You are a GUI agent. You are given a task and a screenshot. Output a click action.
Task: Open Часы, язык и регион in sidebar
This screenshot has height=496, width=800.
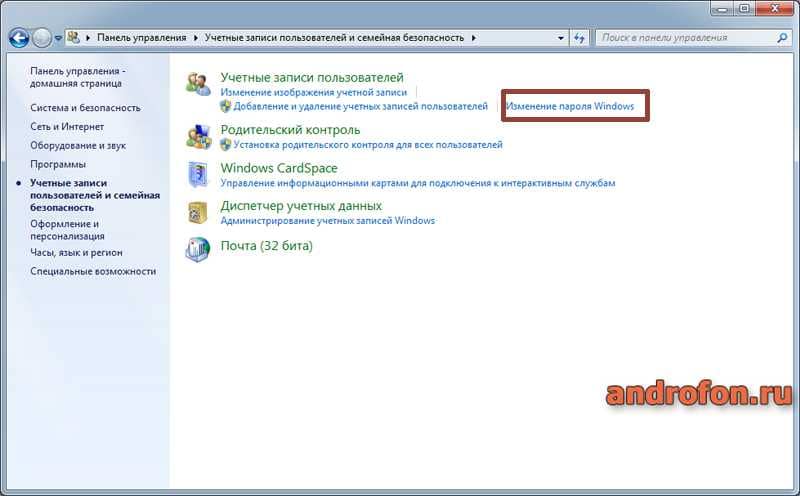[76, 253]
